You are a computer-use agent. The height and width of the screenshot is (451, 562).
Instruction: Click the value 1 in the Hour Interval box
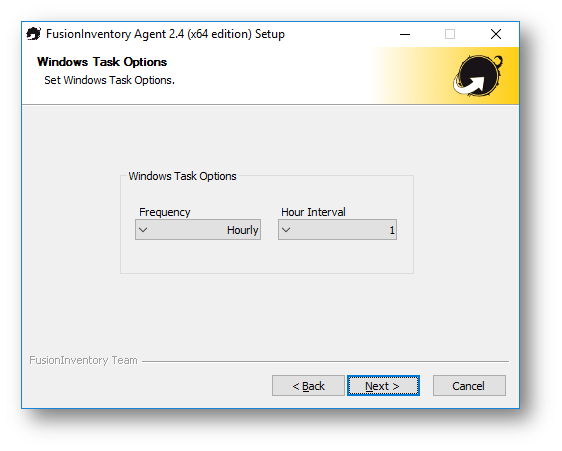(x=392, y=230)
